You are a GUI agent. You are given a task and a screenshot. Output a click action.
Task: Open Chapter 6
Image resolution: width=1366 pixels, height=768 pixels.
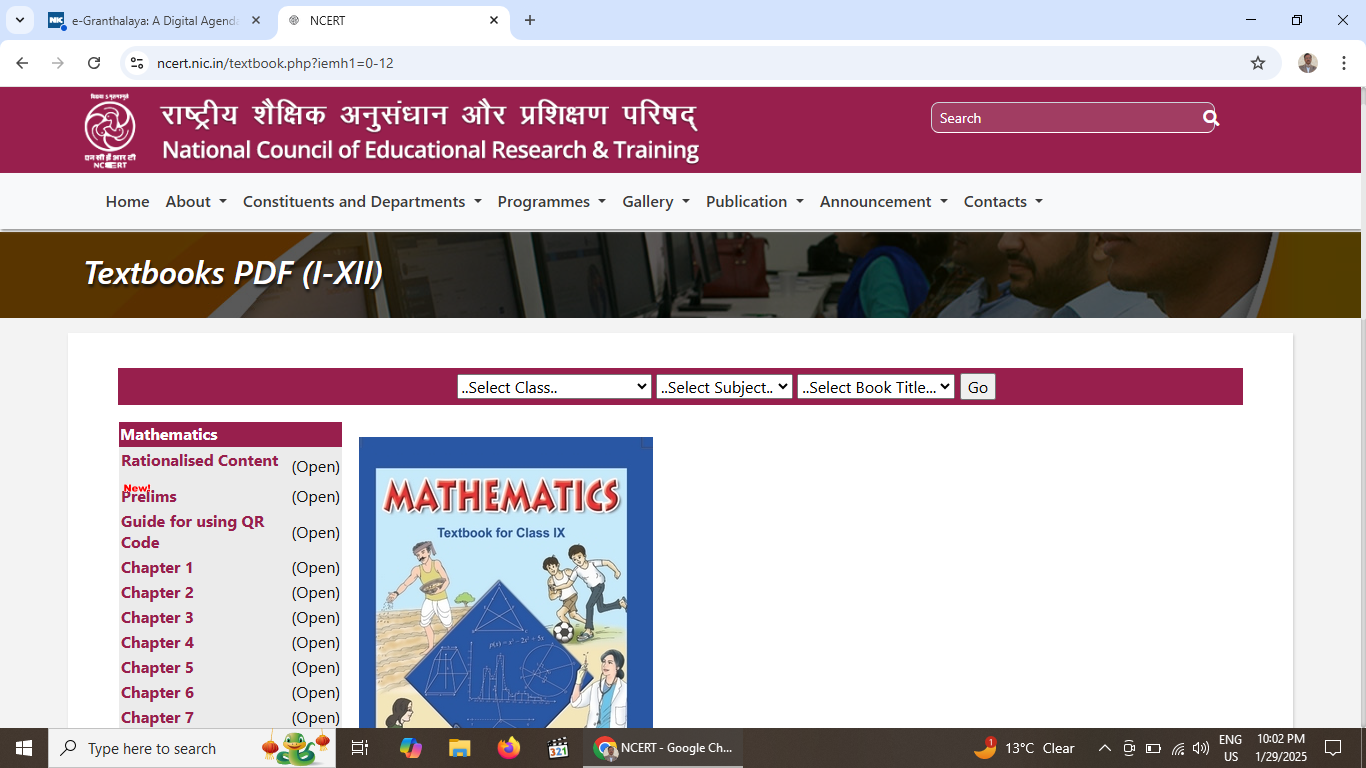(157, 692)
